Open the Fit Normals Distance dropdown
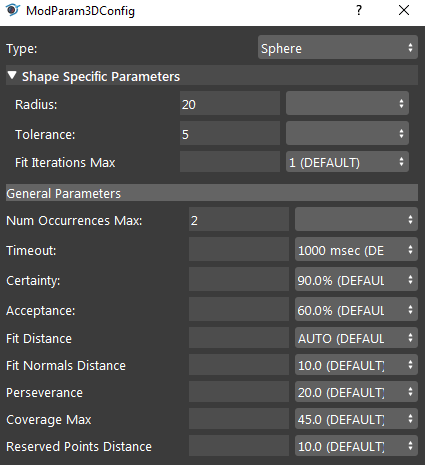 356,365
